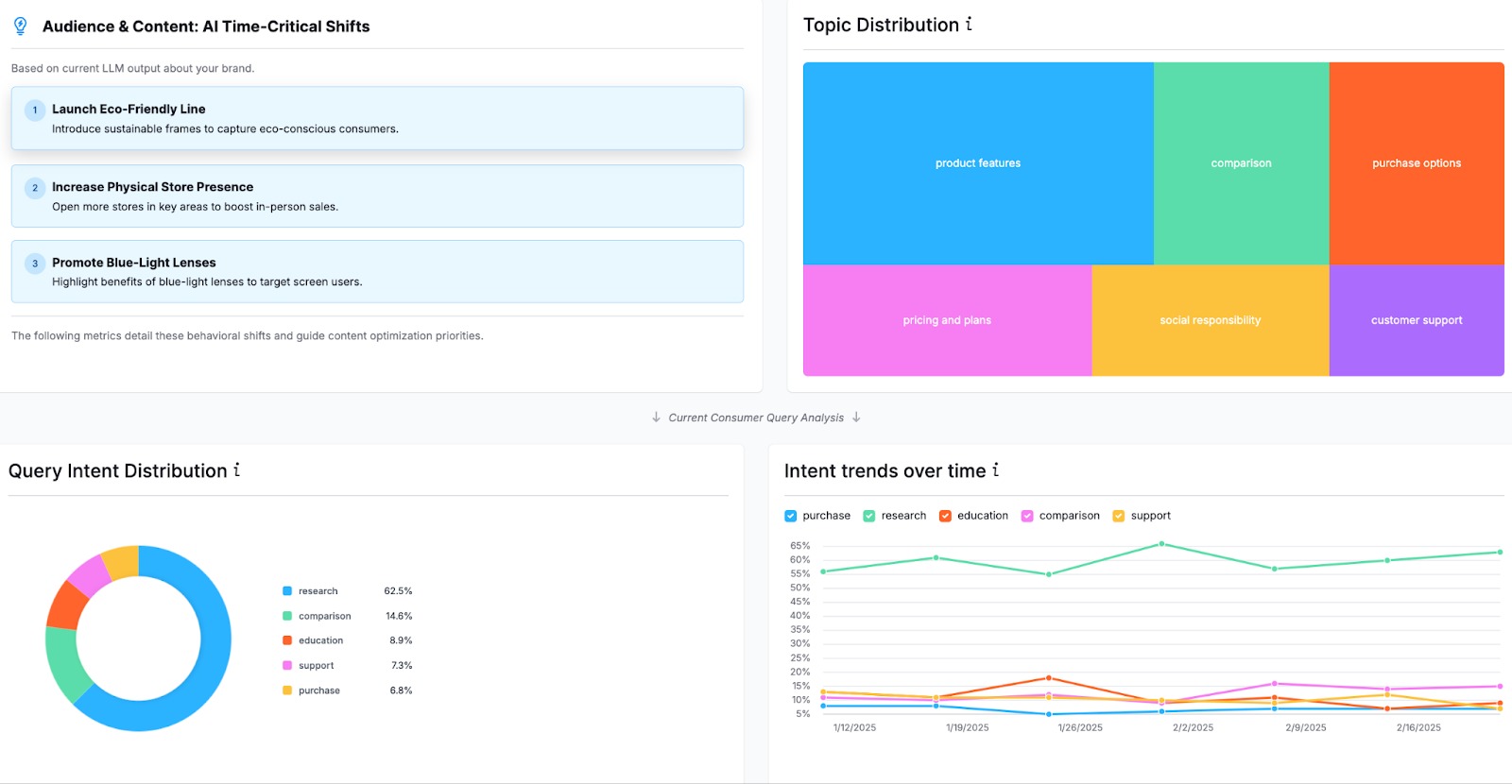This screenshot has width=1512, height=784.
Task: Toggle the purchase series checkbox
Action: (x=791, y=516)
